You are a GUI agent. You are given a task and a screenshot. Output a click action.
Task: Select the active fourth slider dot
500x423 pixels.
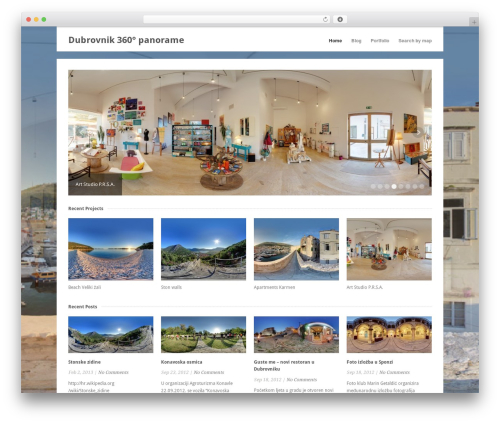click(x=394, y=186)
